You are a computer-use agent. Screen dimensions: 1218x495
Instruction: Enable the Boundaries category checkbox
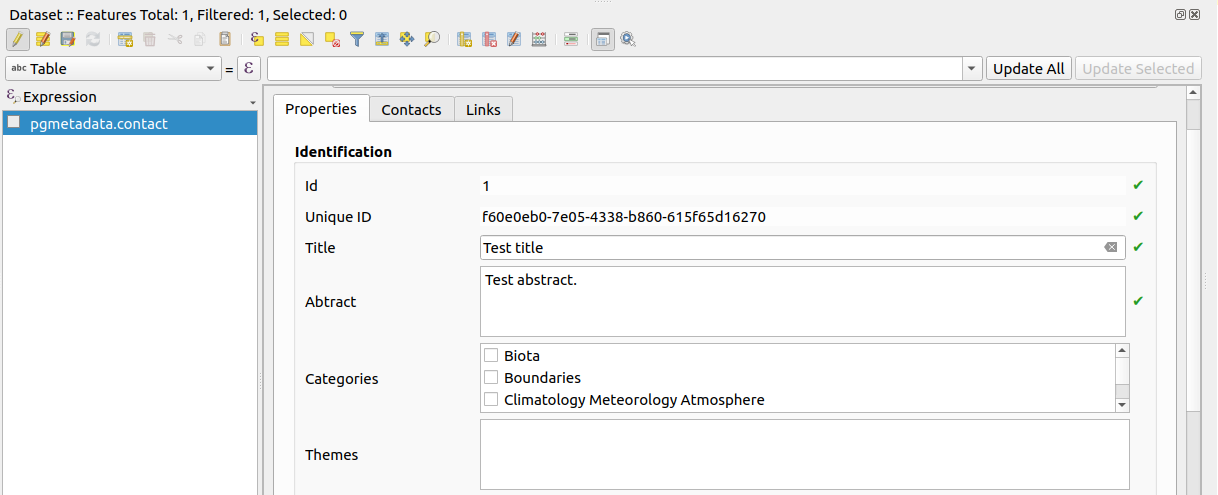(x=491, y=378)
